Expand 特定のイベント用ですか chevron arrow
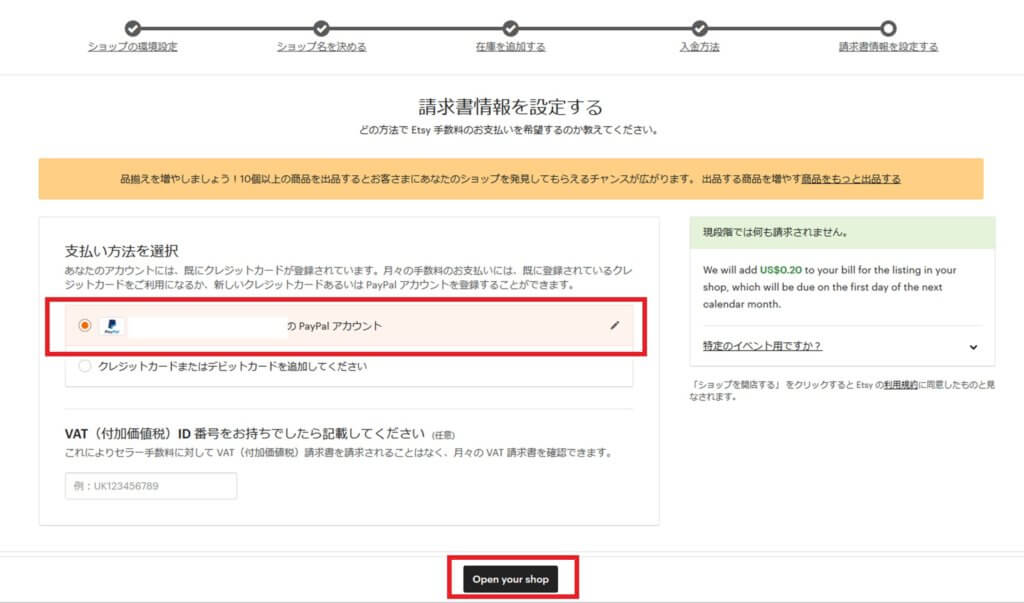Screen dimensions: 1024x603 [x=973, y=347]
